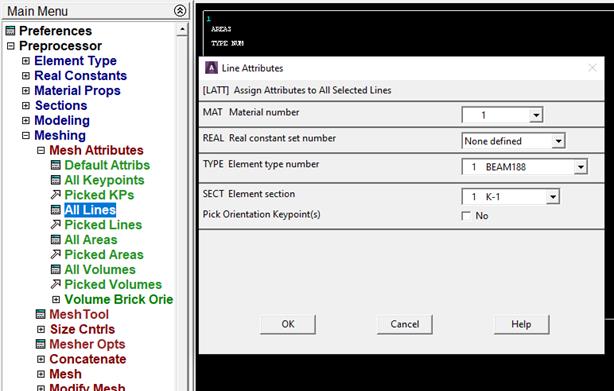This screenshot has width=614, height=391.
Task: Click the MeshTool icon
Action: coord(41,314)
